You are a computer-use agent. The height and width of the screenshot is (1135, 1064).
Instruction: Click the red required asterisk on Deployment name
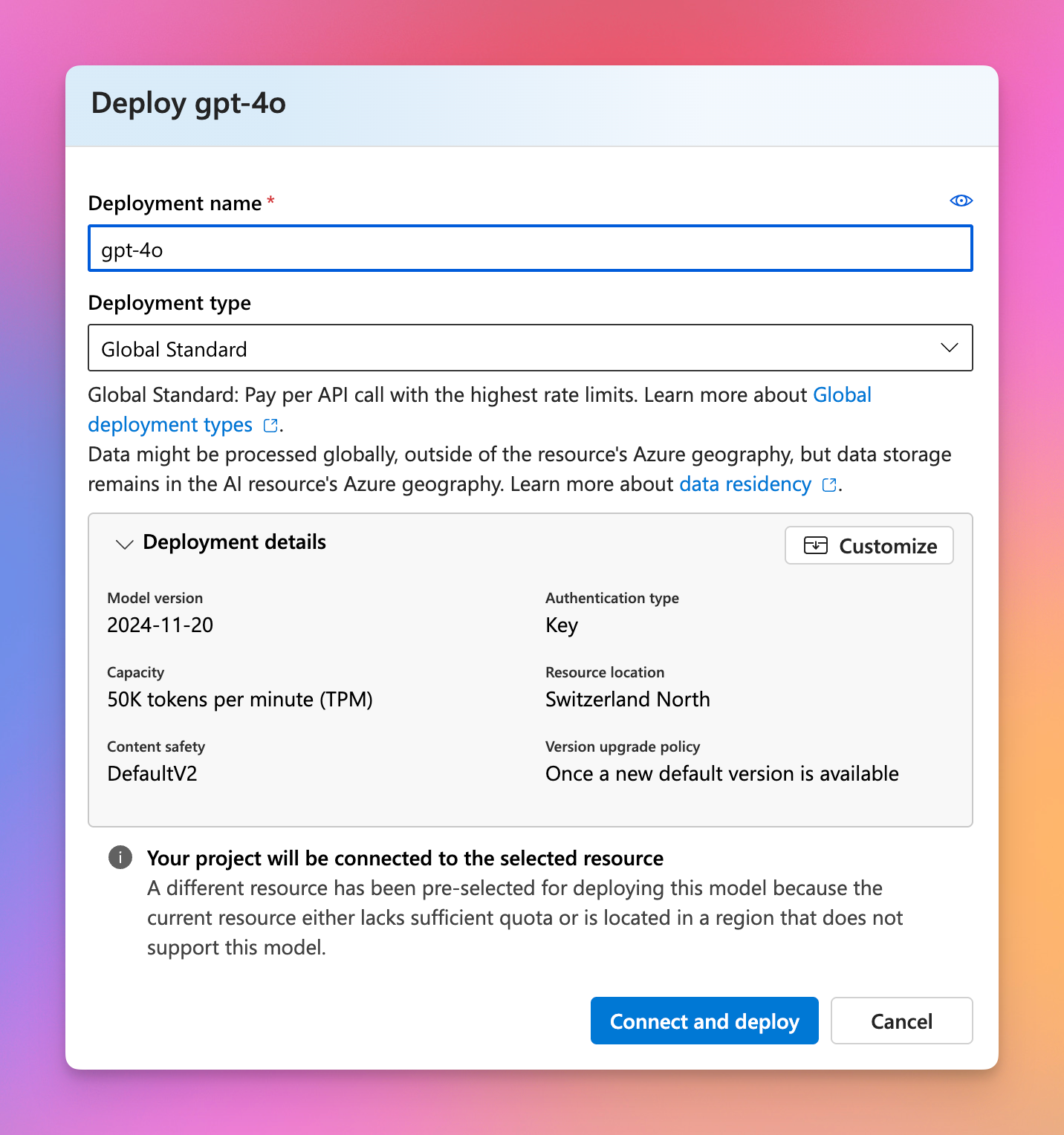(271, 201)
